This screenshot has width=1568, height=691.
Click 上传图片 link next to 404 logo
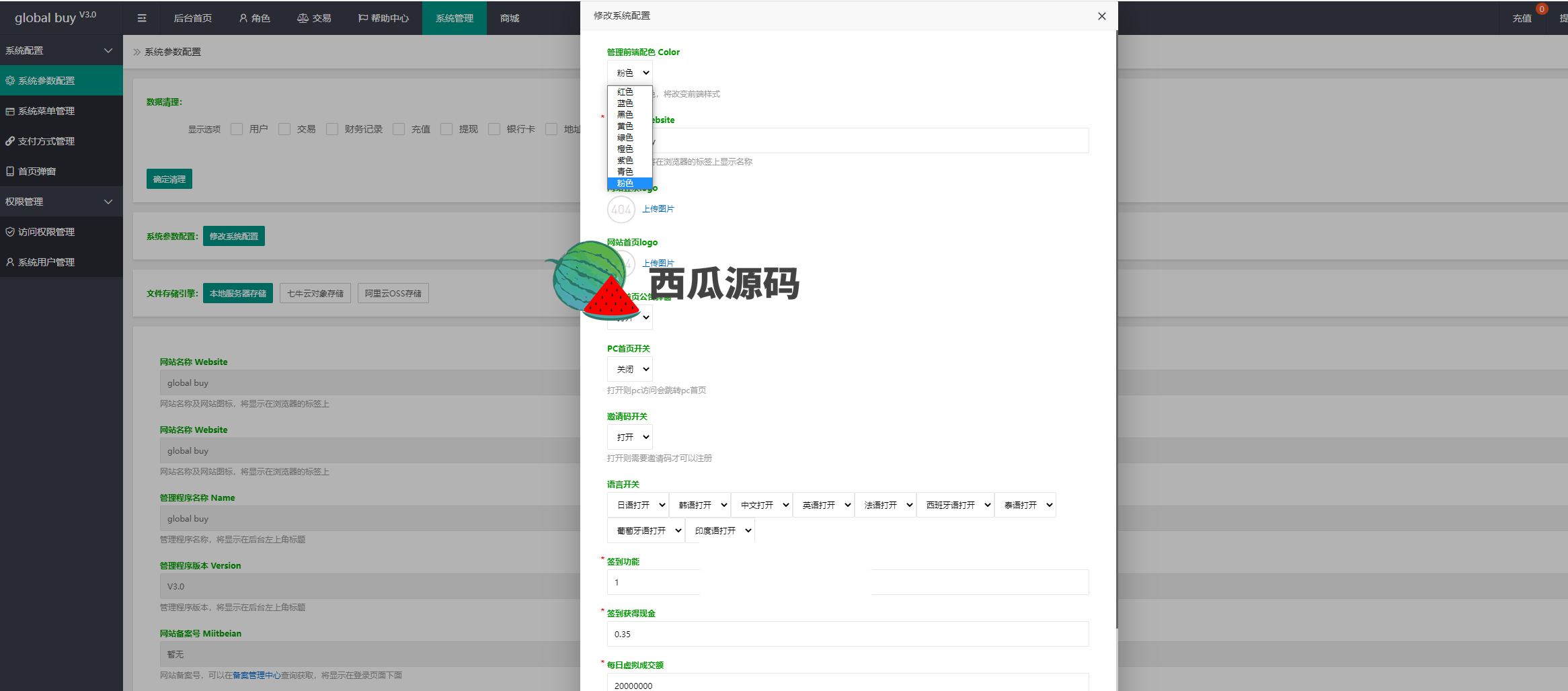click(x=658, y=209)
